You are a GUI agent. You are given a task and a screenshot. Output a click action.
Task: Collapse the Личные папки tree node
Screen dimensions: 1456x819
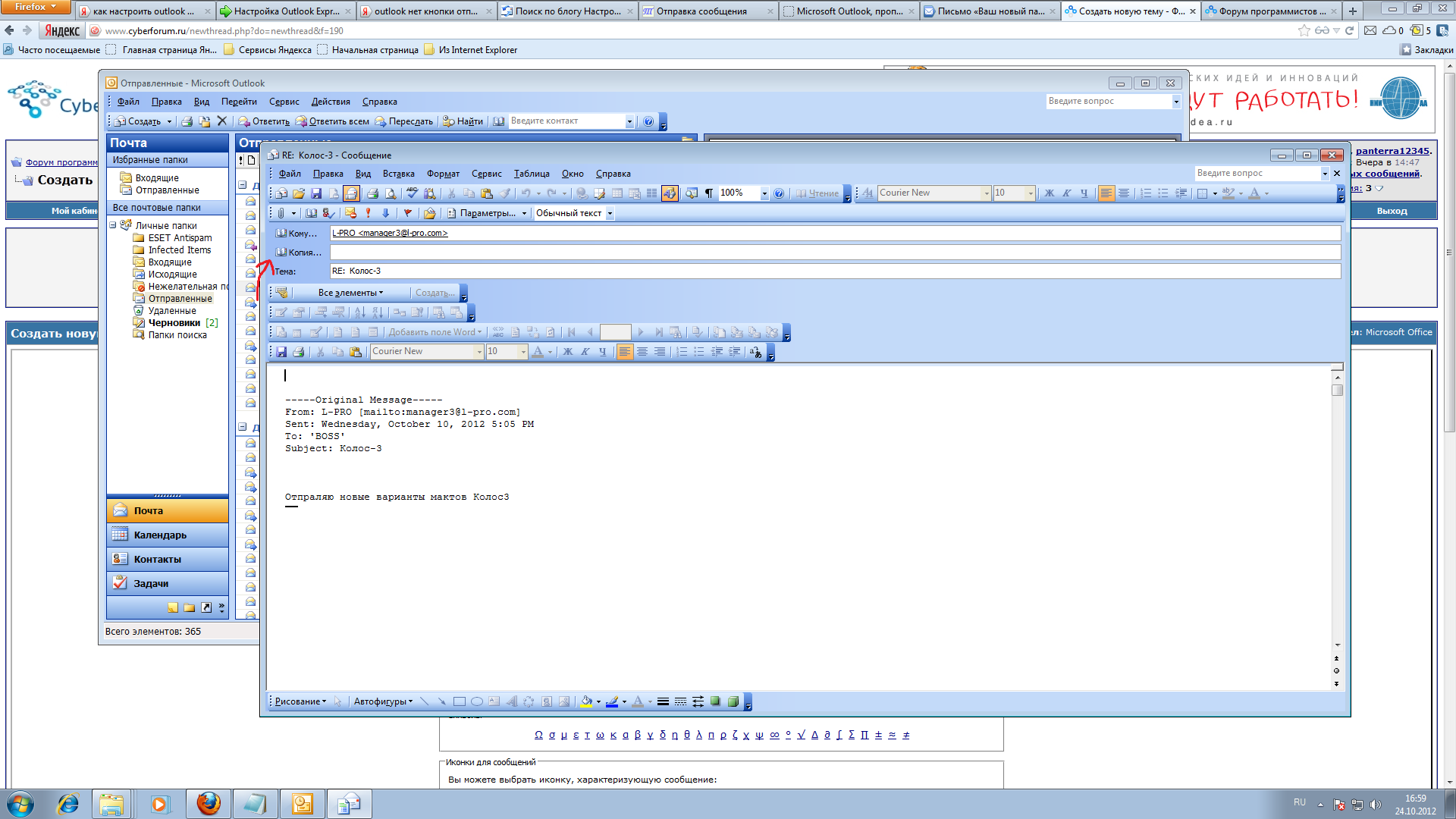pyautogui.click(x=113, y=225)
